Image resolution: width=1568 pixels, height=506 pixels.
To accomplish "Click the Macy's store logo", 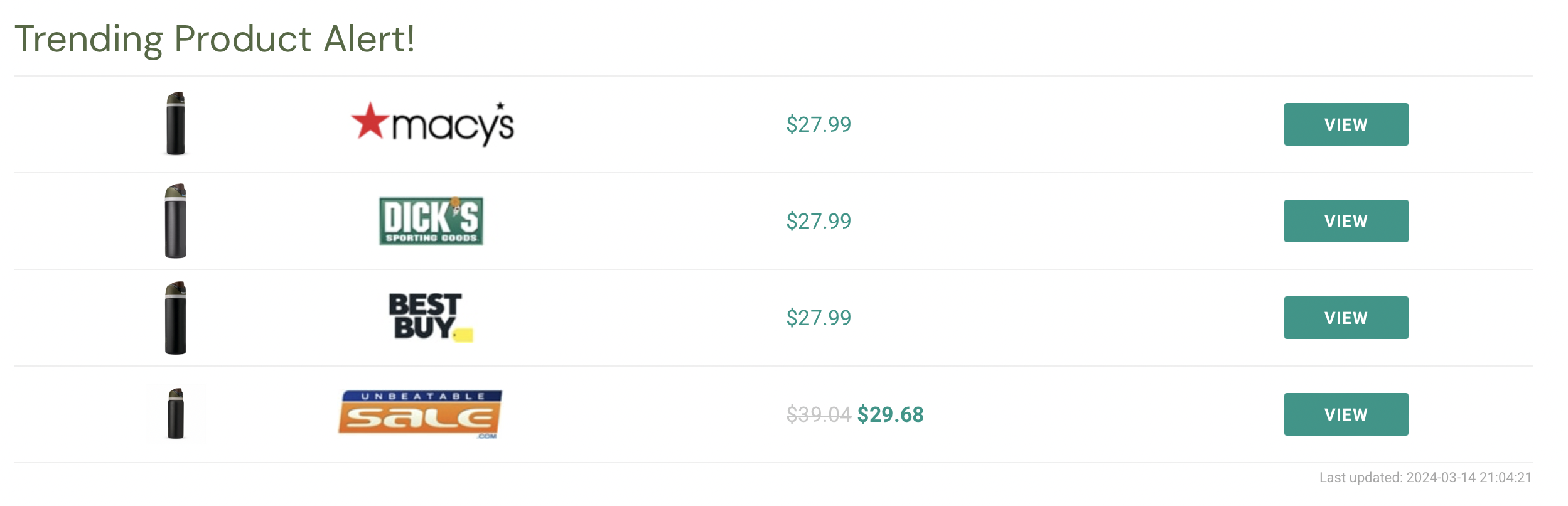I will [x=432, y=124].
